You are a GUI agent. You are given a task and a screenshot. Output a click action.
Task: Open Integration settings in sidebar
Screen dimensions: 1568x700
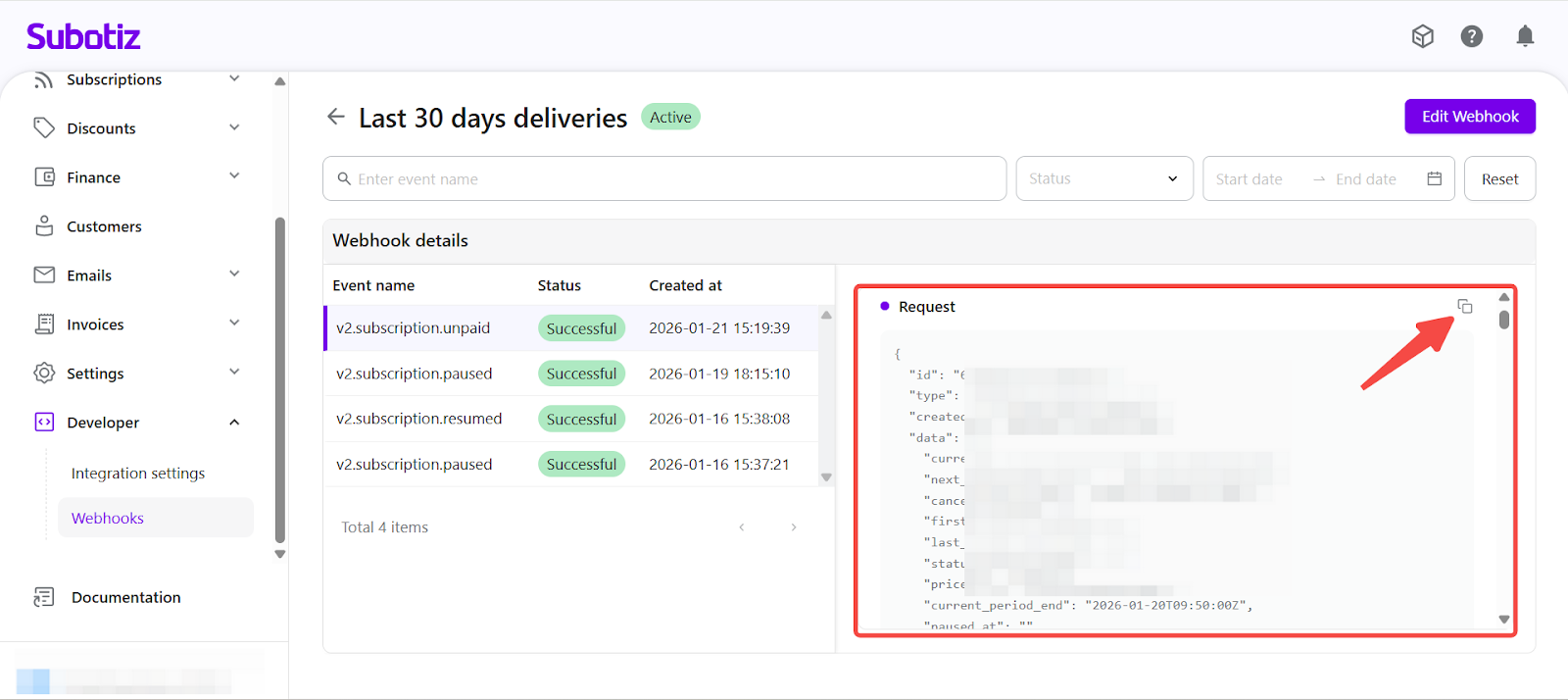(x=138, y=474)
